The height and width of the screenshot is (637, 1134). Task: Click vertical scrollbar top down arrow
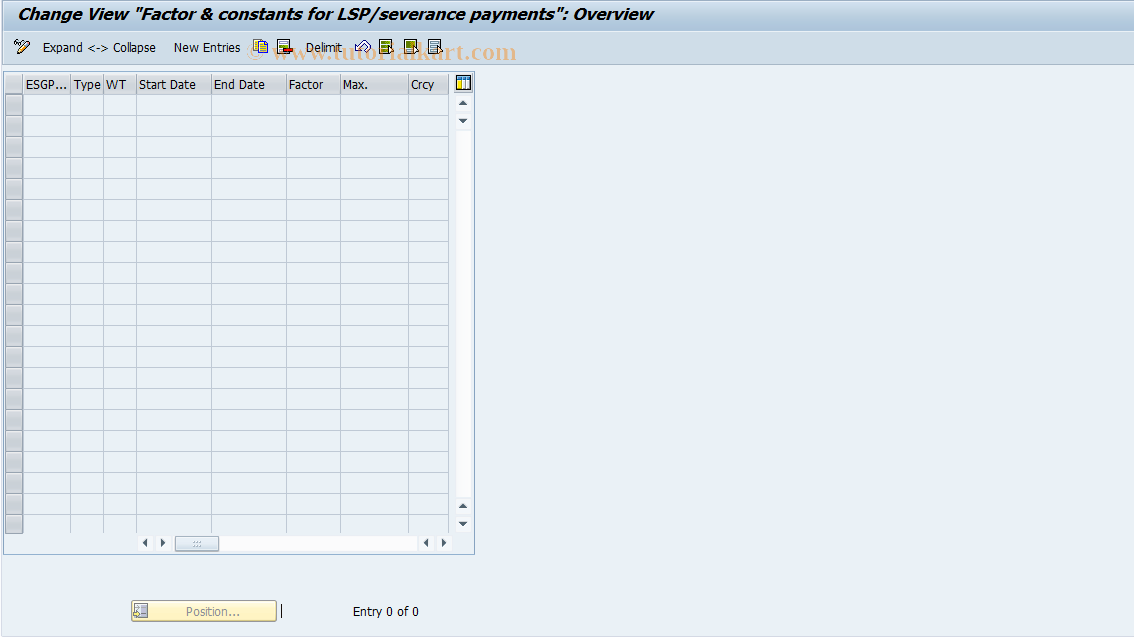pyautogui.click(x=463, y=121)
